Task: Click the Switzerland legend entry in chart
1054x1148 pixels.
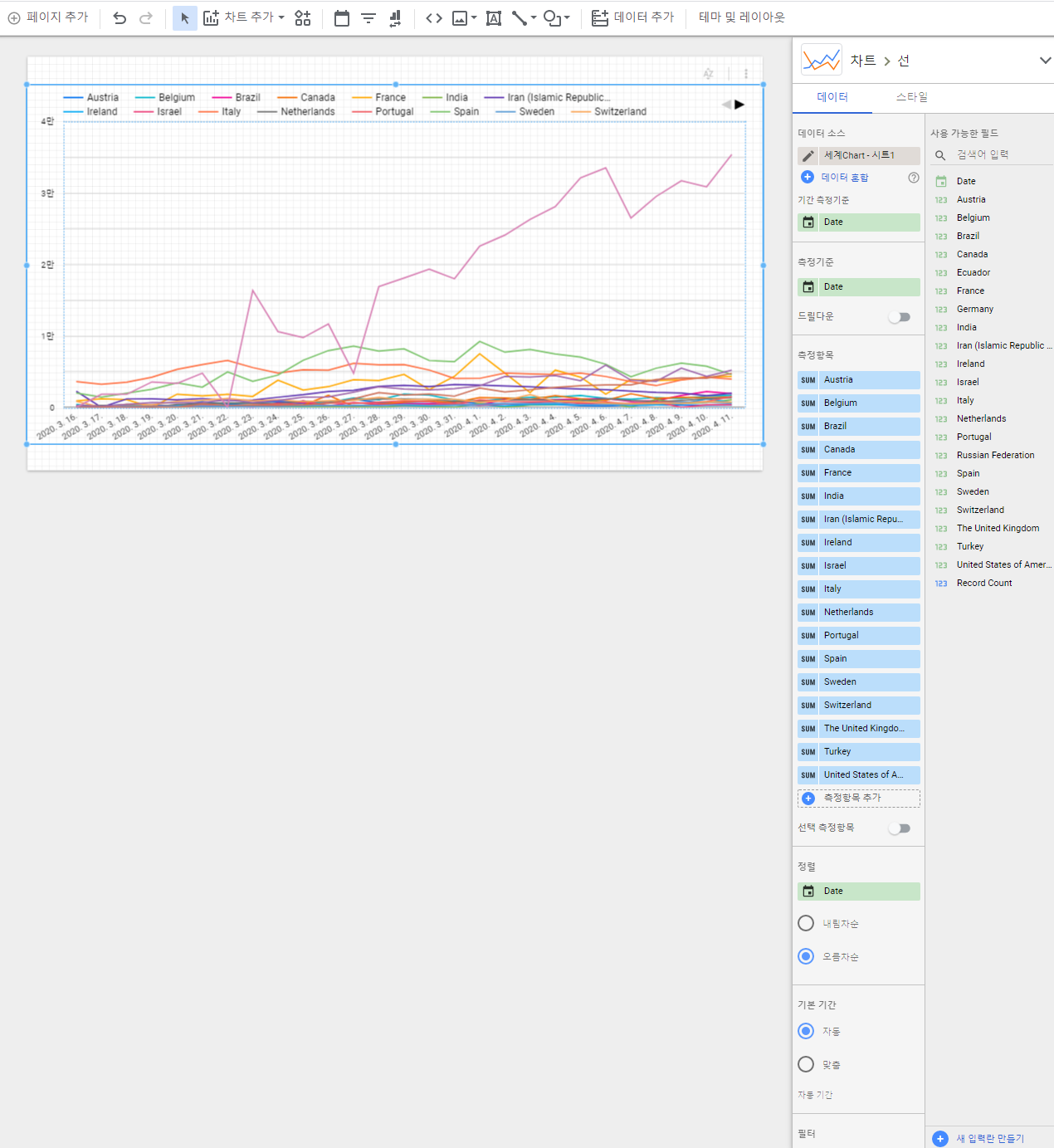Action: [x=608, y=112]
